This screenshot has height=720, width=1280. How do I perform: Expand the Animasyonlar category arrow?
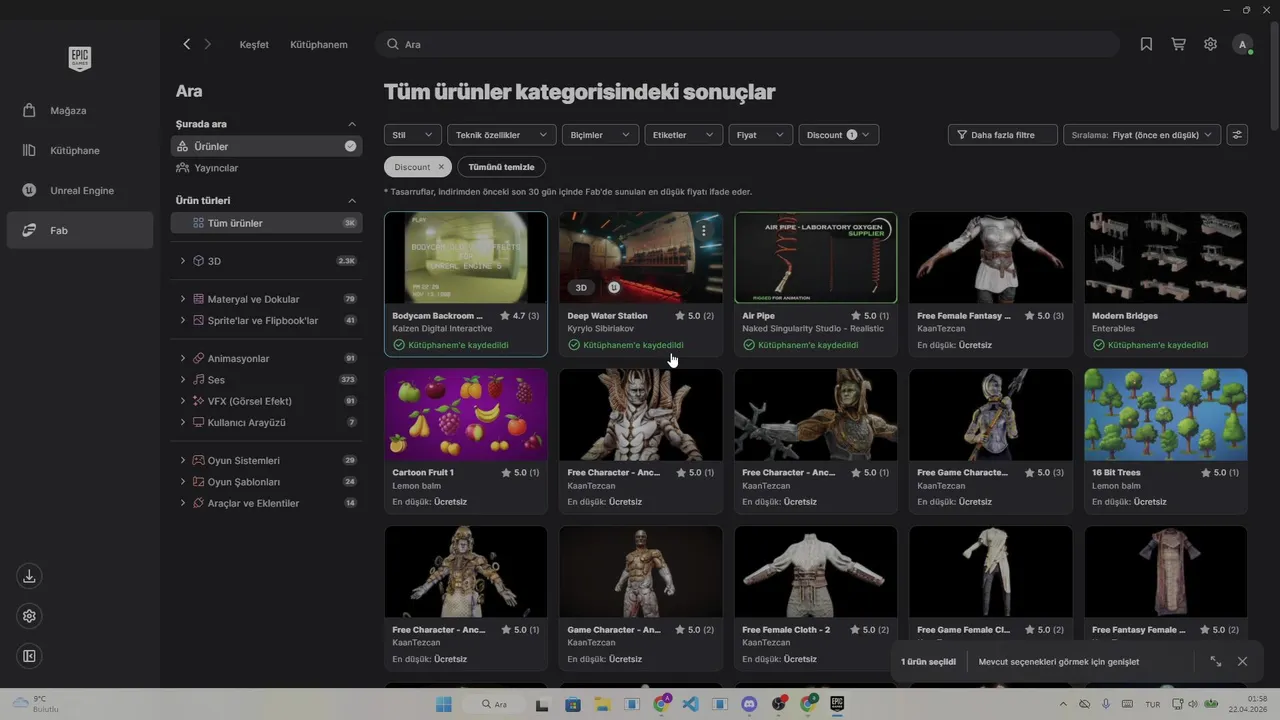point(183,358)
